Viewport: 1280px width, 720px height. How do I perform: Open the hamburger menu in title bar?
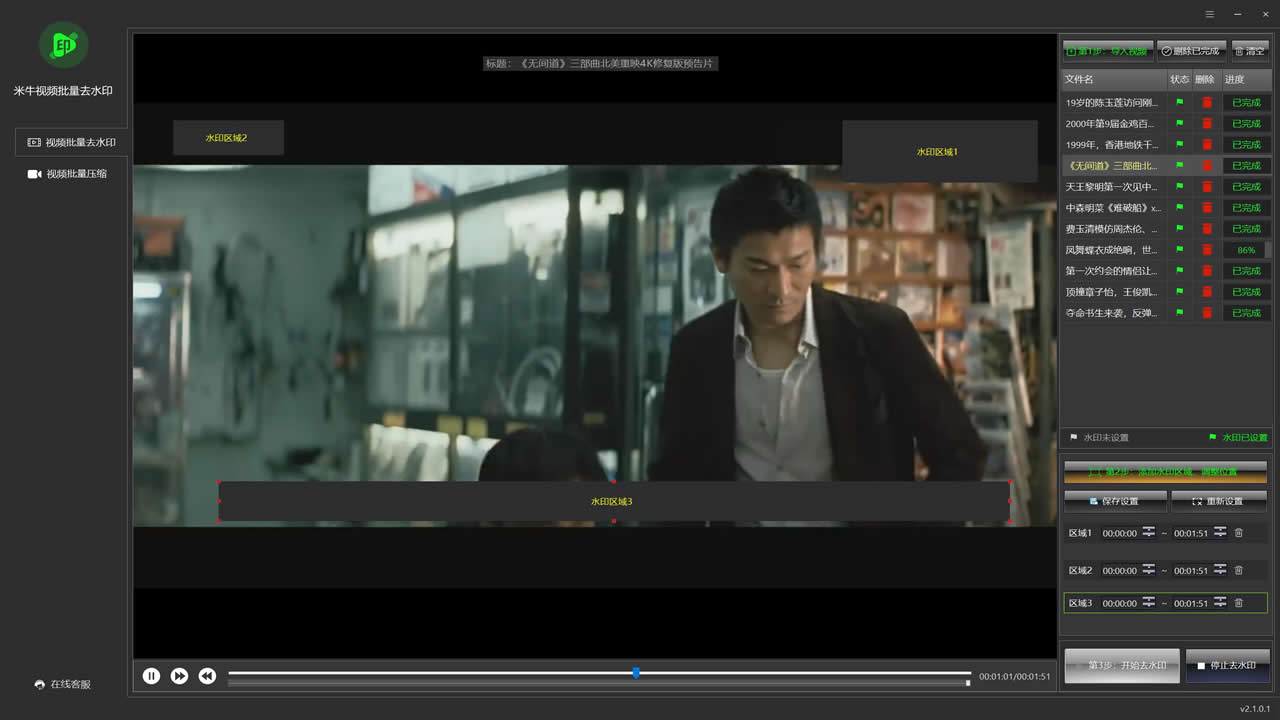[1210, 14]
